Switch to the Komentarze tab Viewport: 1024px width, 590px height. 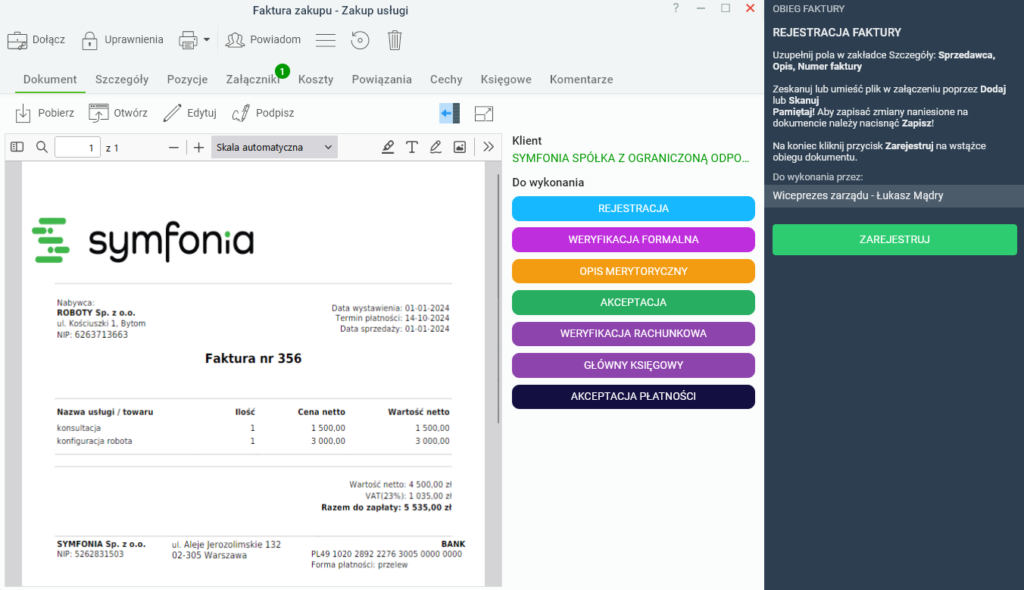click(x=581, y=79)
